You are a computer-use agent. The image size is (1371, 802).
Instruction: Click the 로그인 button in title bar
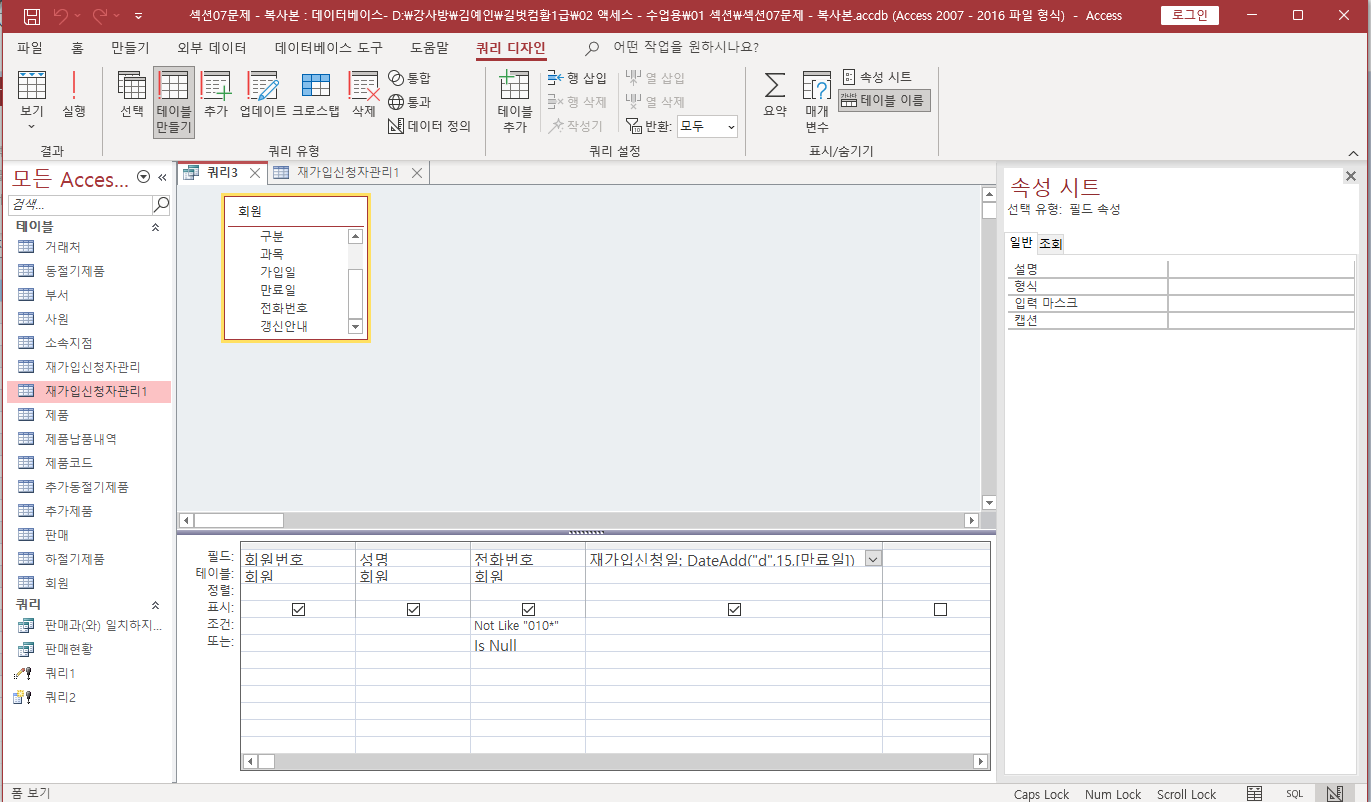tap(1189, 15)
